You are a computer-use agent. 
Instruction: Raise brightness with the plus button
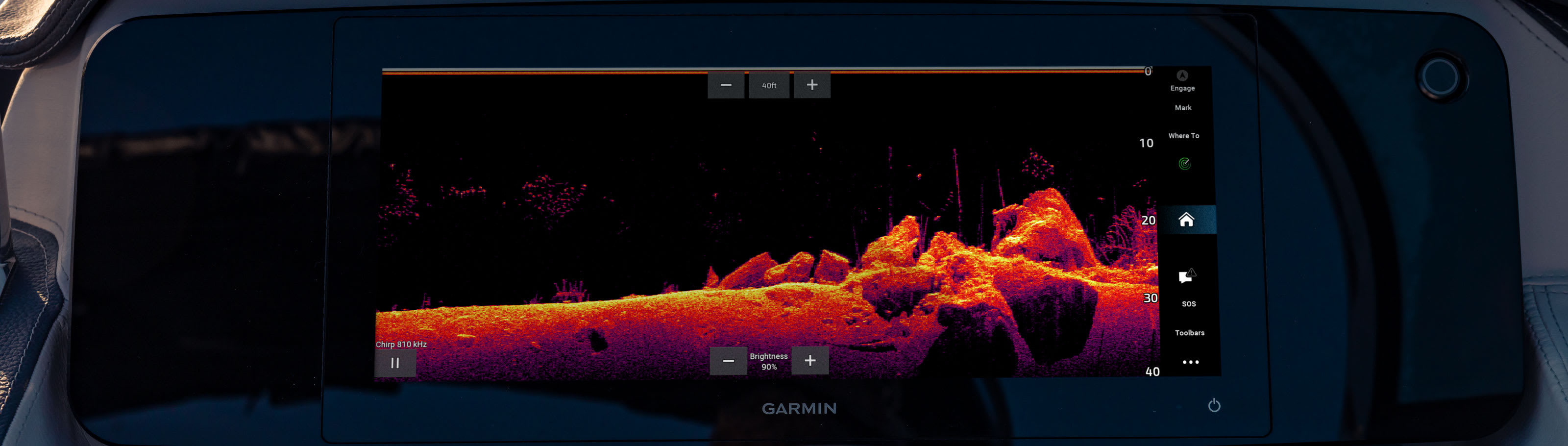(x=809, y=361)
